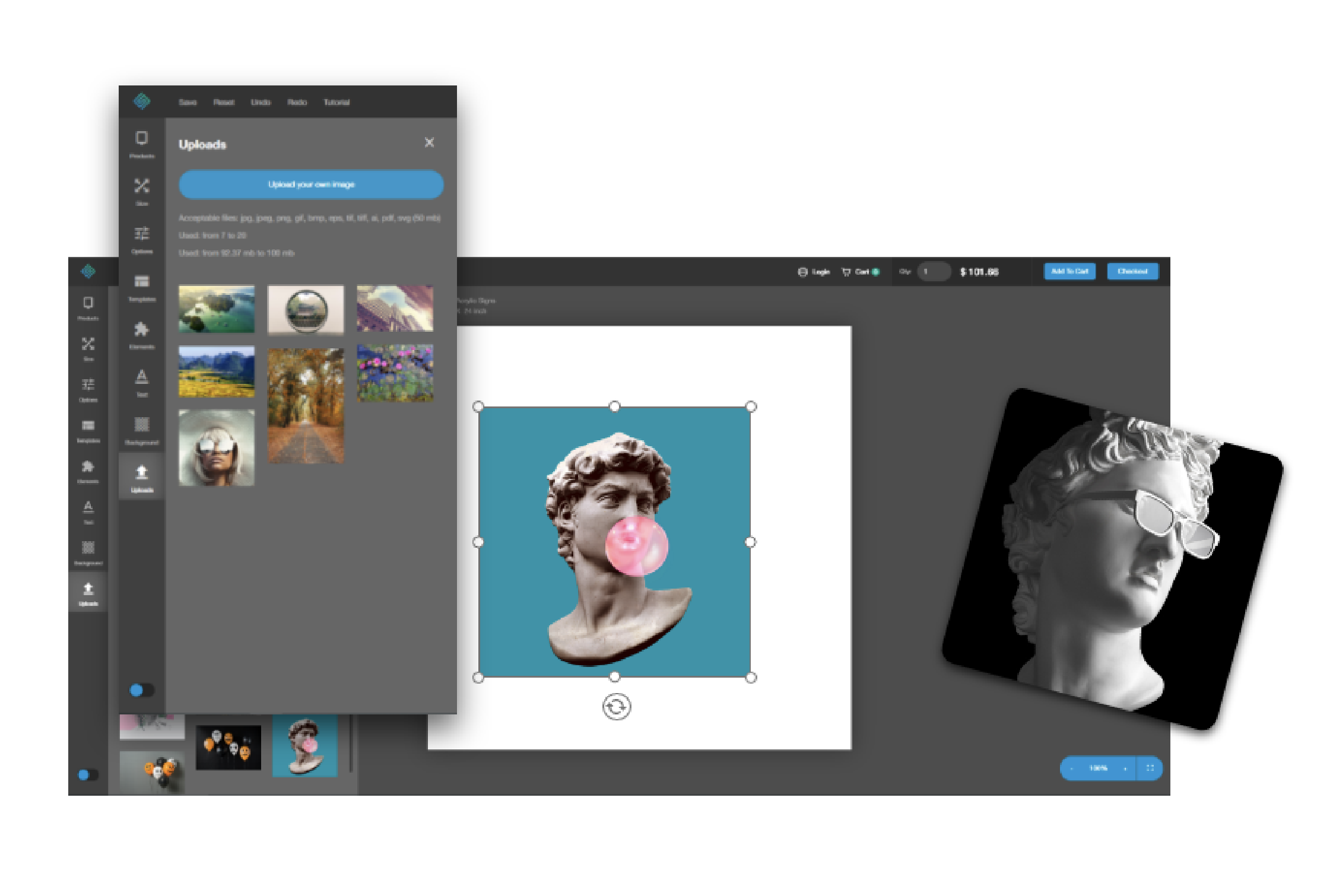Select the black background balloons thumbnail in back window

click(228, 747)
